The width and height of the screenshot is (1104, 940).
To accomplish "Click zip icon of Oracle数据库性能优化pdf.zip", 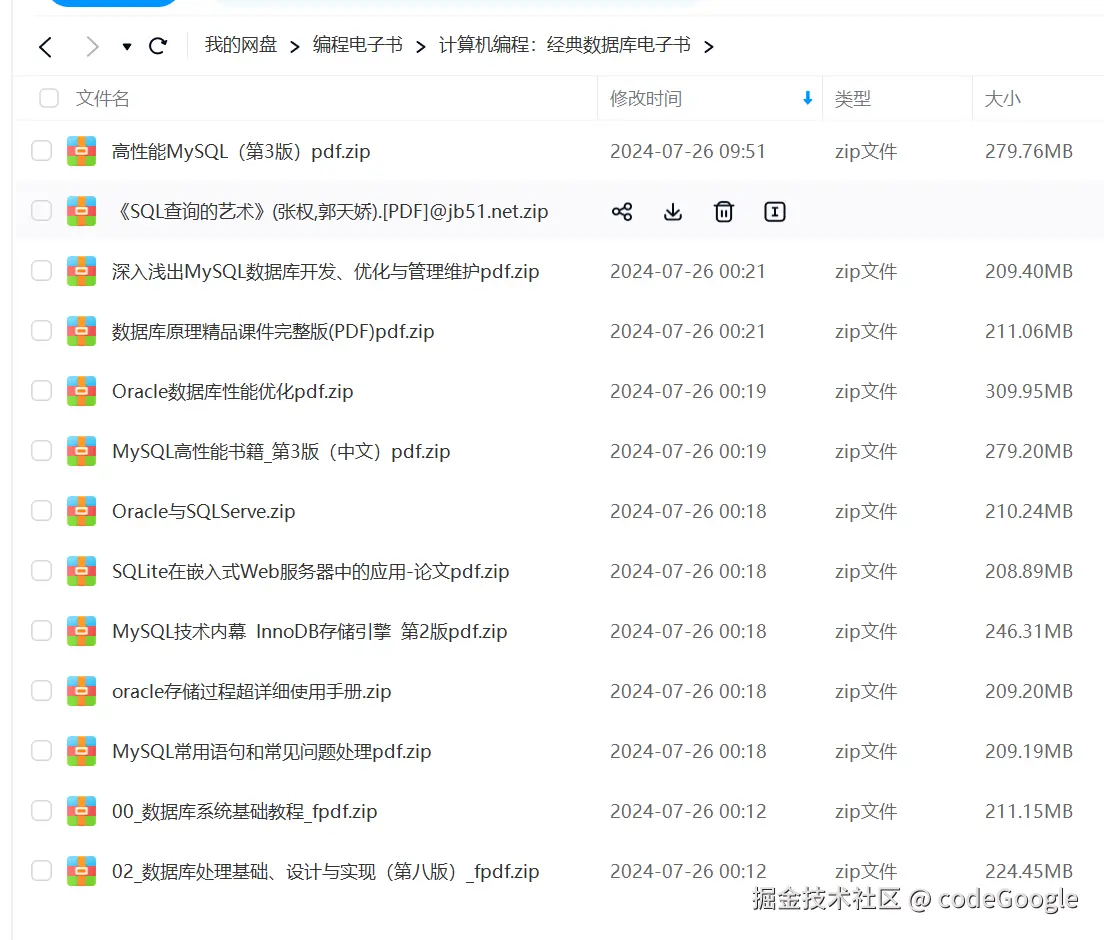I will point(82,391).
